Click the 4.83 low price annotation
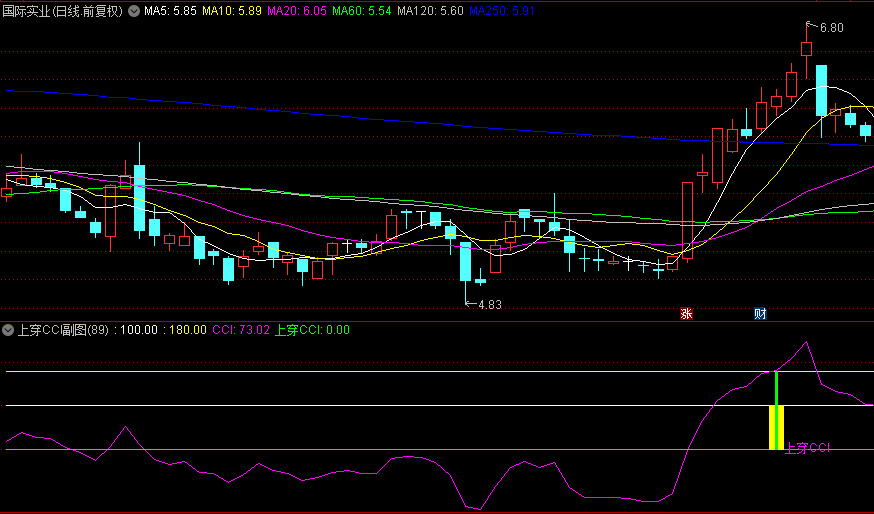The width and height of the screenshot is (874, 514). (490, 305)
